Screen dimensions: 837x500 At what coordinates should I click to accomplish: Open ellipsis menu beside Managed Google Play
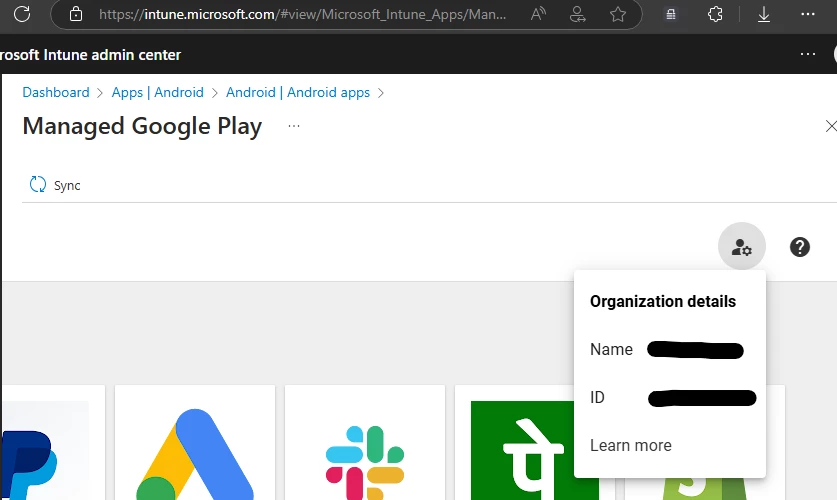294,126
